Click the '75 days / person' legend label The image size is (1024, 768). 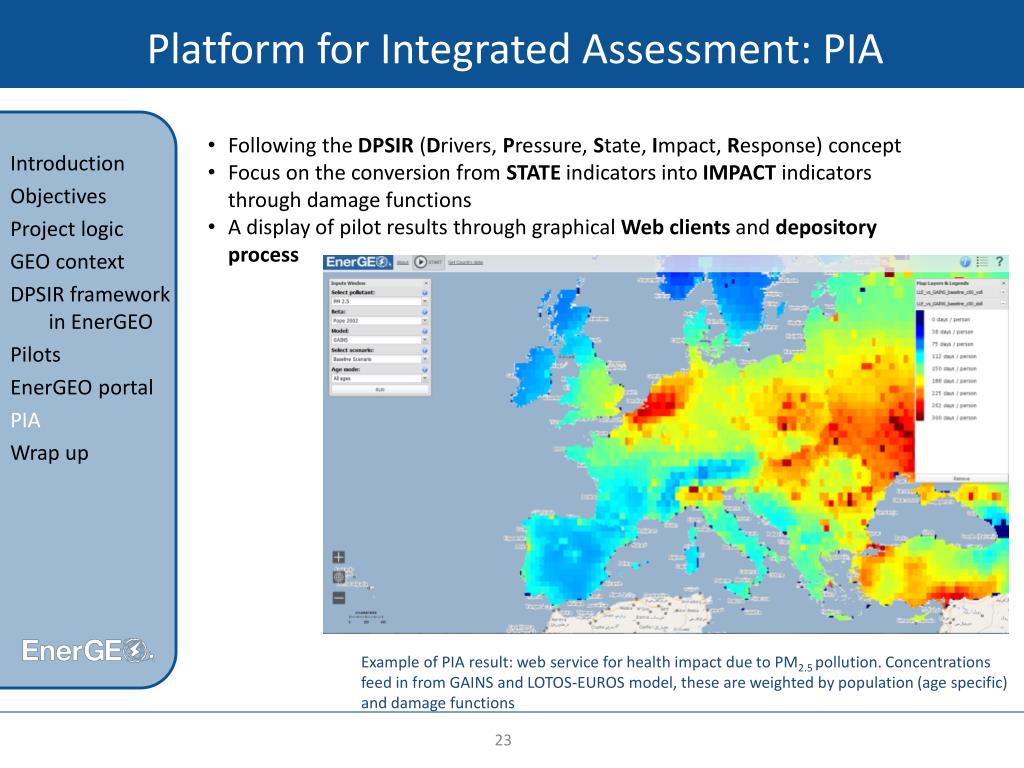point(952,344)
